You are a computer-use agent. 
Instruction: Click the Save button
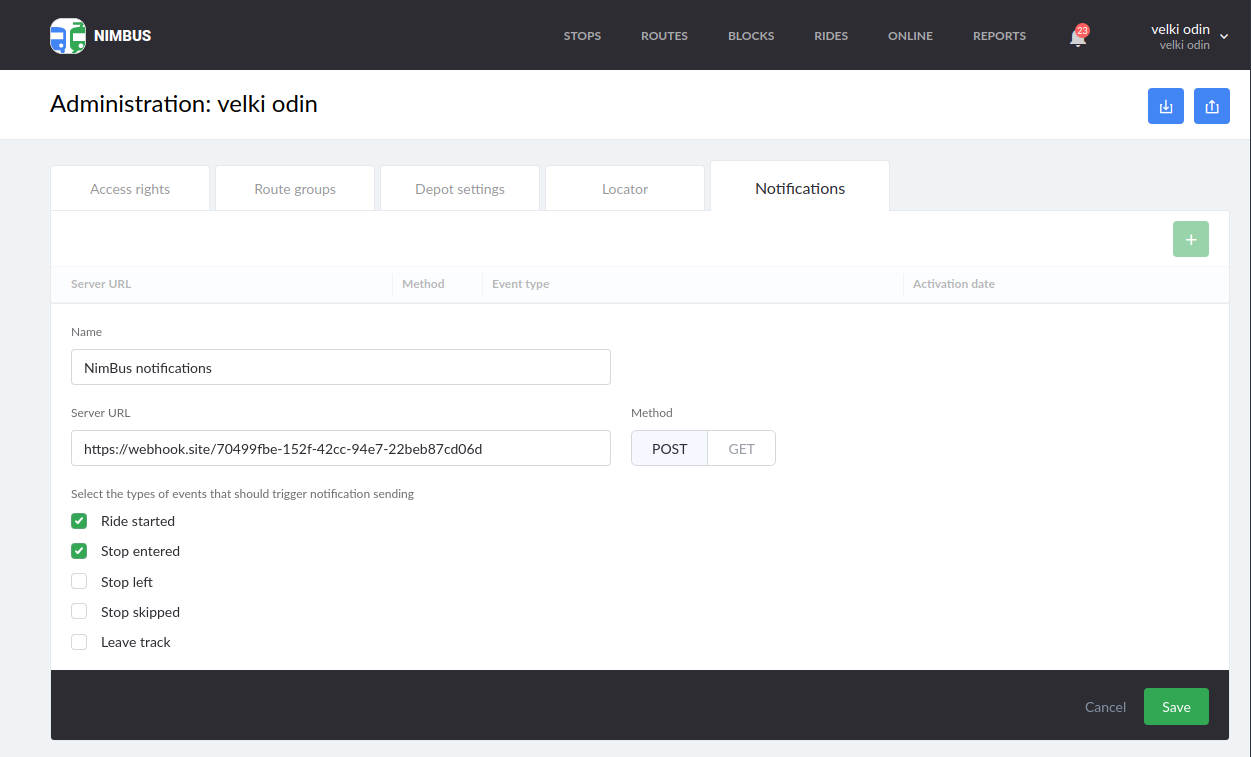(x=1176, y=706)
